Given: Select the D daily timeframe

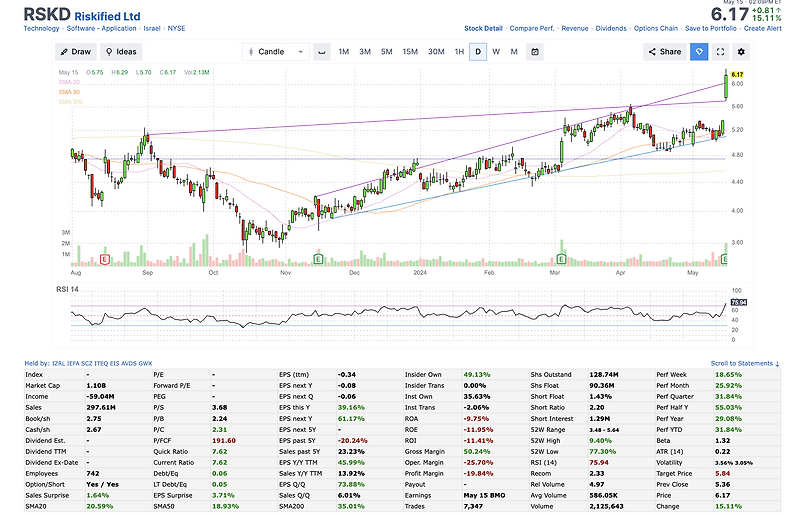Looking at the screenshot, I should [x=478, y=52].
